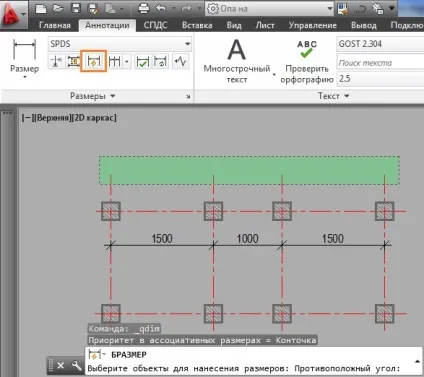Screen dimensions: 424x377
Task: Click the Save As icon
Action: 94,8
